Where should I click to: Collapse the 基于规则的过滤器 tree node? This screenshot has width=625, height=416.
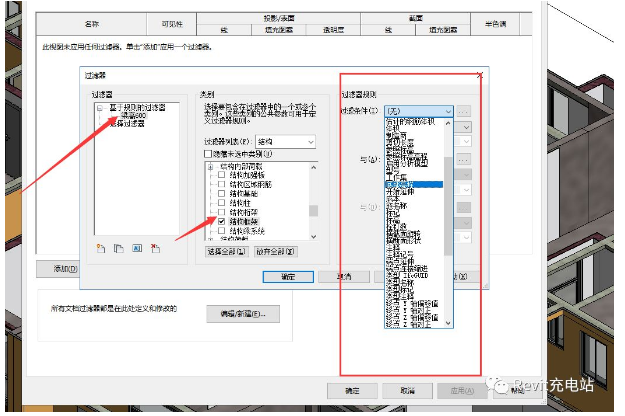(100, 108)
